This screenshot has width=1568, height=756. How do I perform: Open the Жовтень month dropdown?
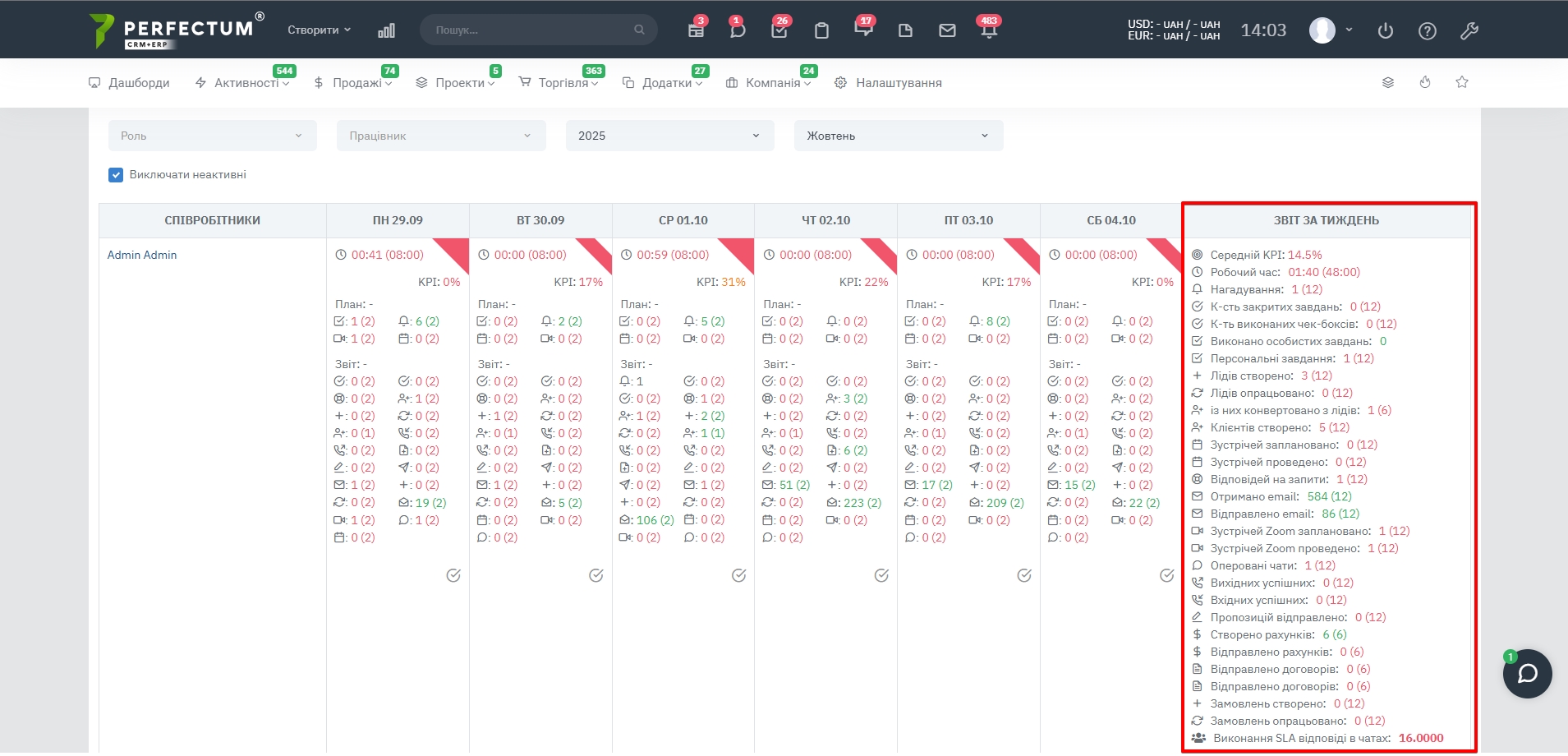pyautogui.click(x=898, y=136)
